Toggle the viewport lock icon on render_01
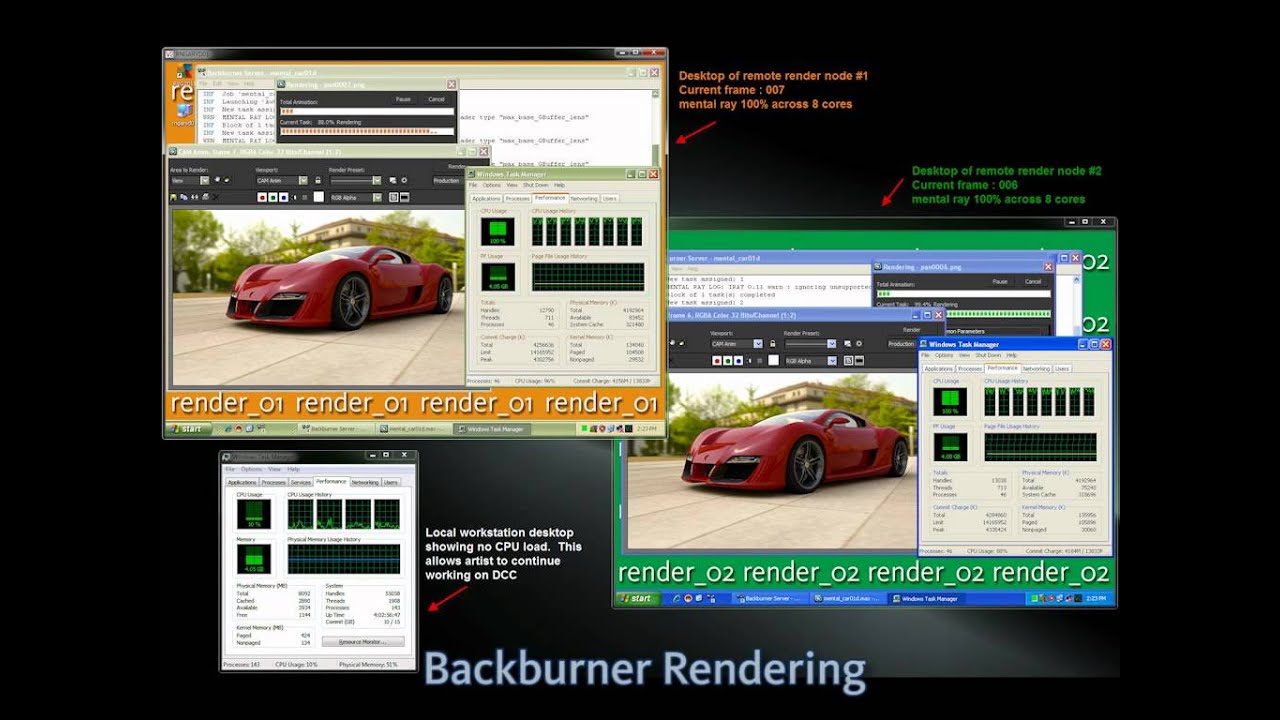Viewport: 1280px width, 720px height. tap(318, 181)
